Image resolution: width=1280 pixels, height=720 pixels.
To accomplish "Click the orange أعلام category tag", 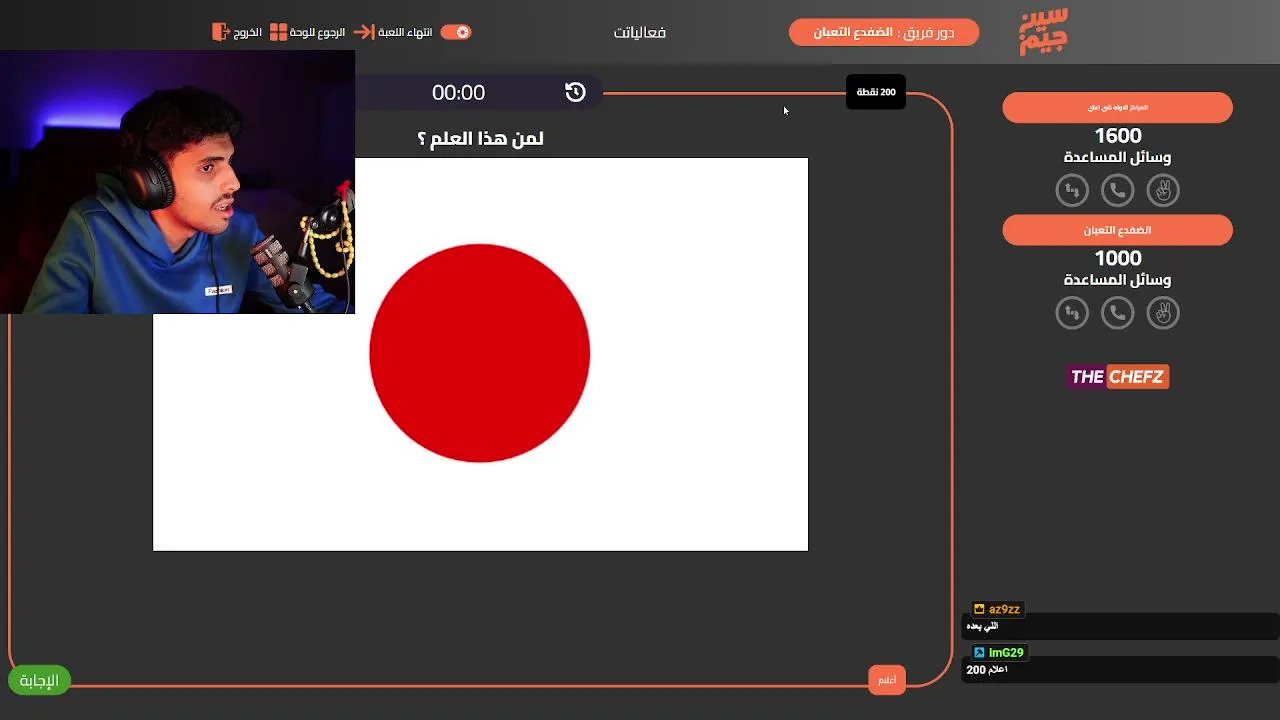I will [x=887, y=680].
